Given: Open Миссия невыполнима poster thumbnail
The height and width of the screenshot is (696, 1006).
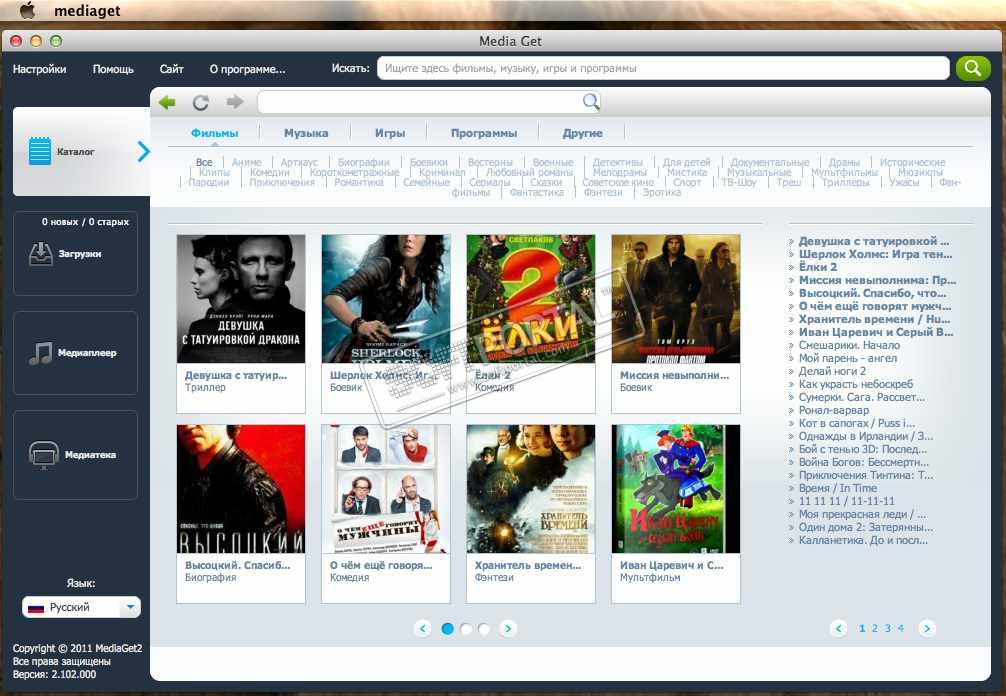Looking at the screenshot, I should coord(676,299).
